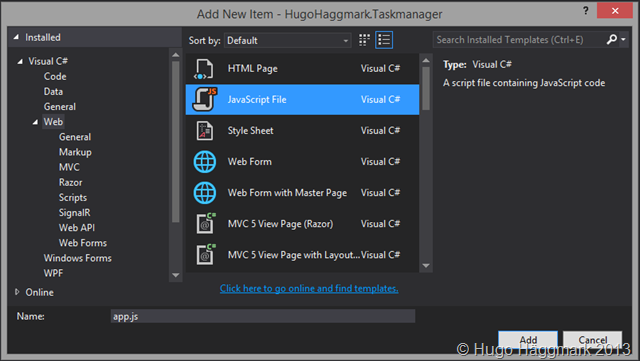
Task: Open the search options dropdown arrow
Action: 623,40
